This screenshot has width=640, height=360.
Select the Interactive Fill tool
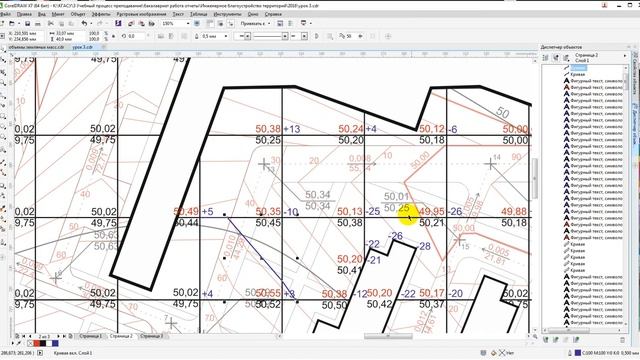(3, 220)
